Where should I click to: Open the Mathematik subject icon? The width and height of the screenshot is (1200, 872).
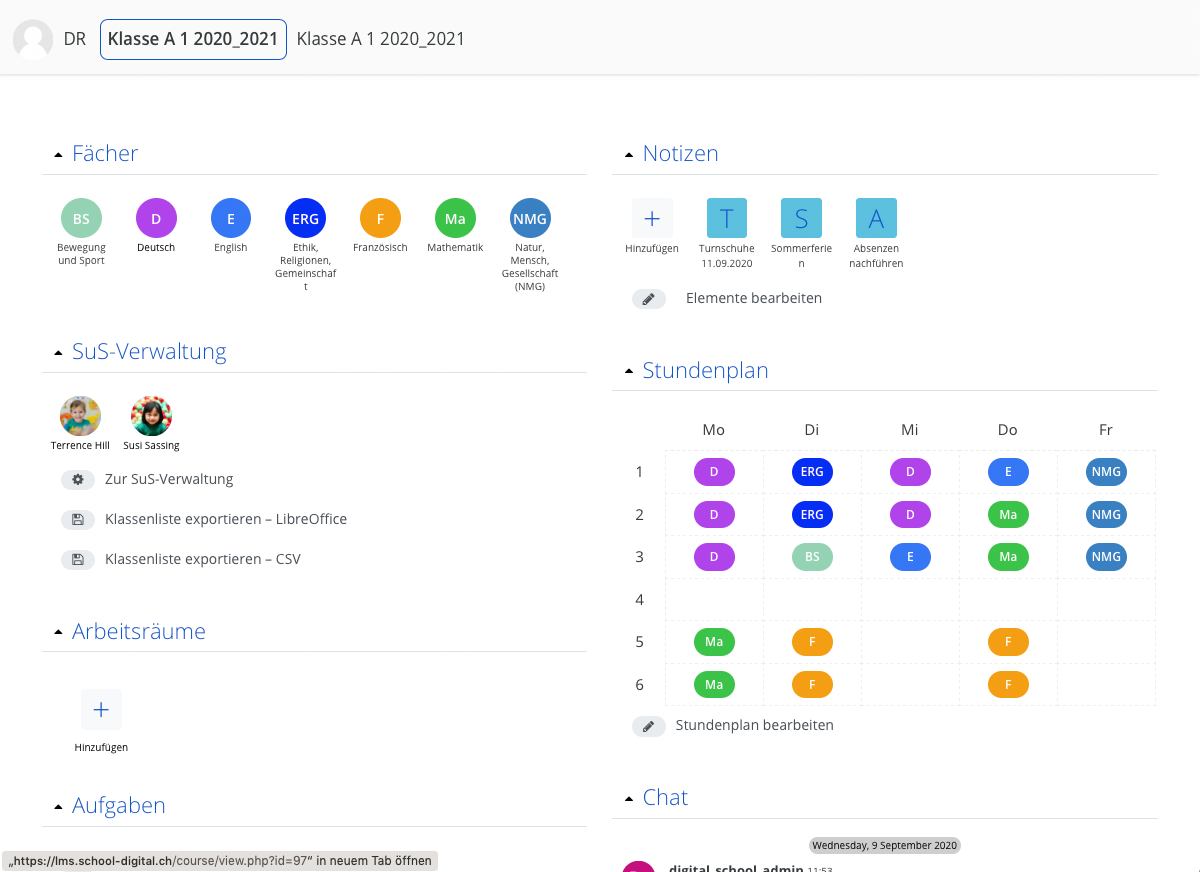pos(455,218)
